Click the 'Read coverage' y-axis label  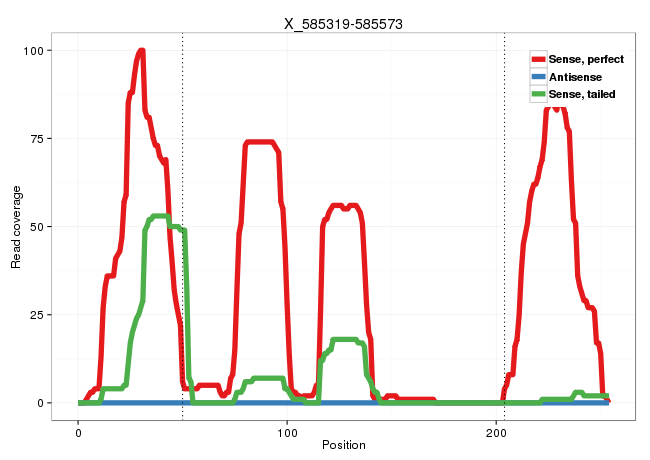tap(16, 226)
